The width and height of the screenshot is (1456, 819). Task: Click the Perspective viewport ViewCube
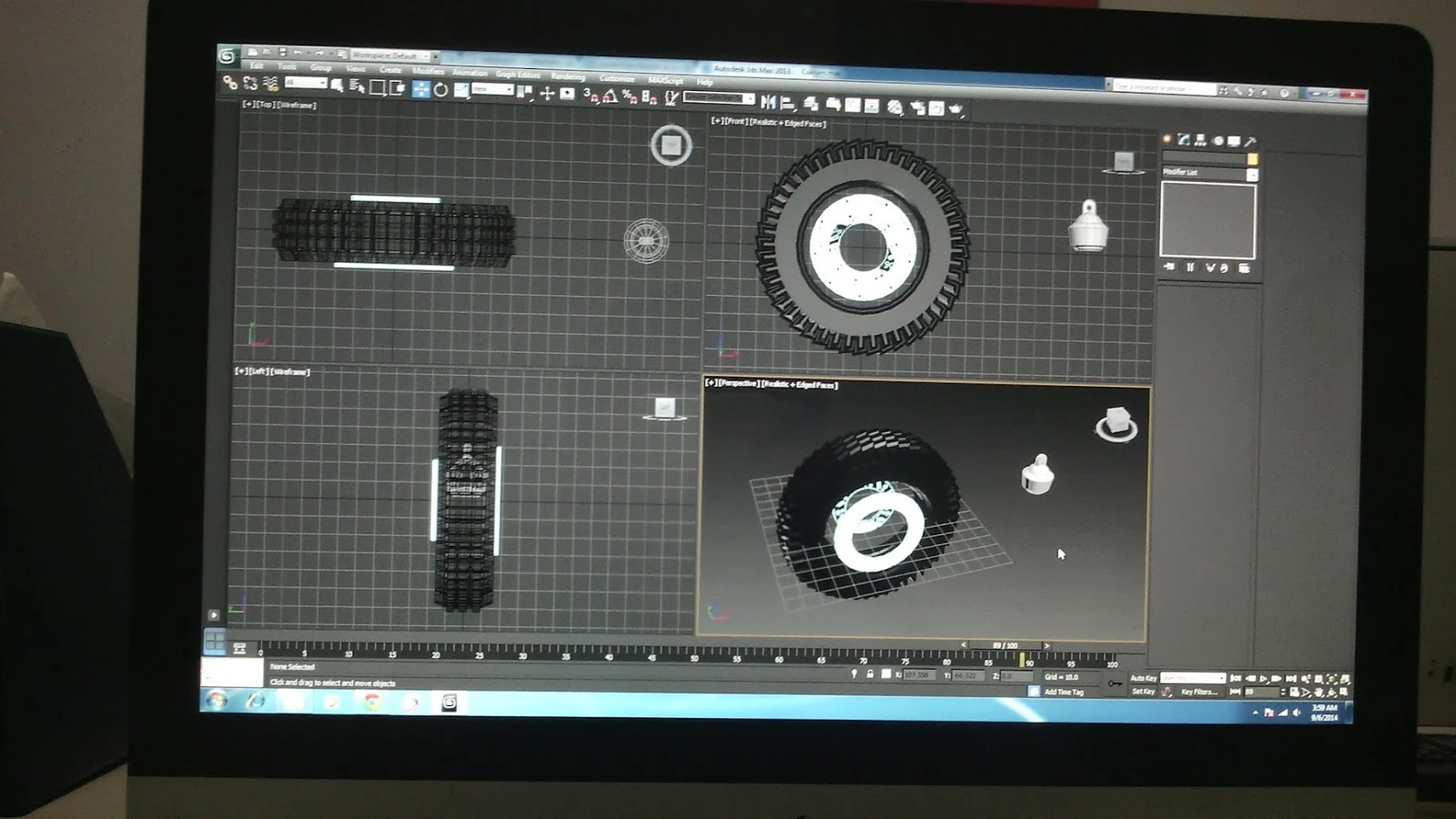[x=1117, y=423]
